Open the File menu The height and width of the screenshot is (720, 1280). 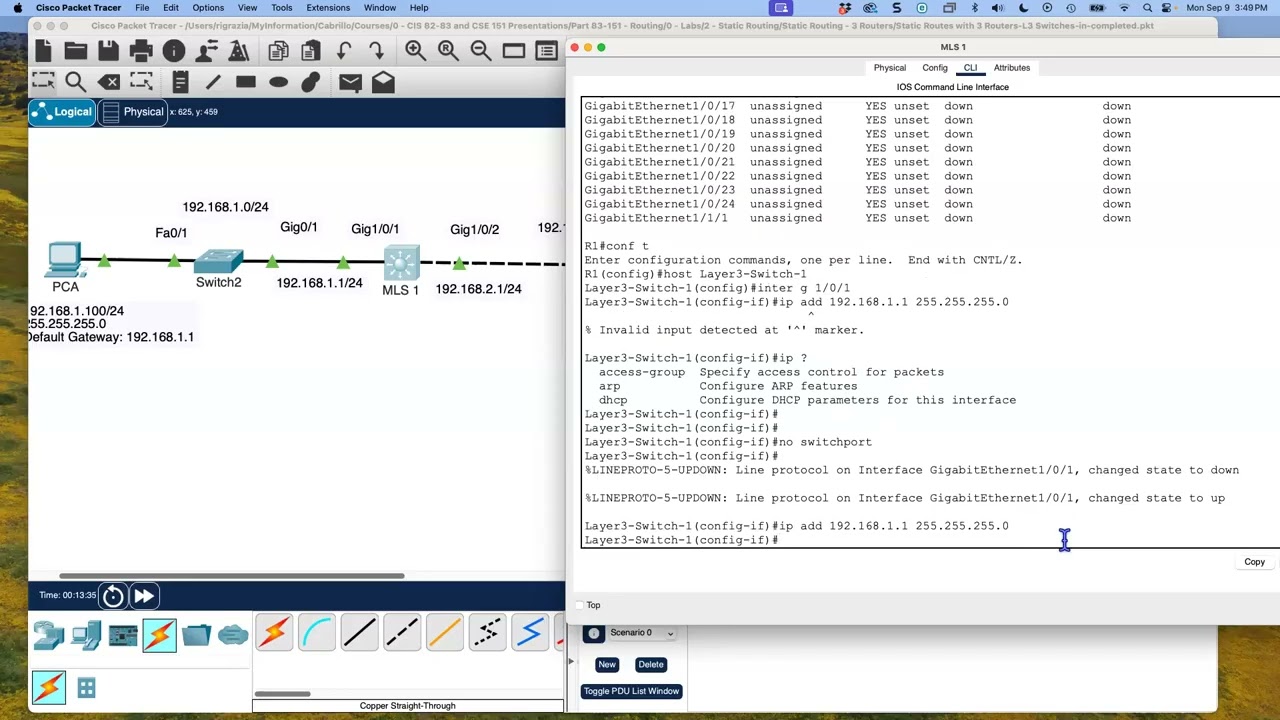[x=142, y=8]
